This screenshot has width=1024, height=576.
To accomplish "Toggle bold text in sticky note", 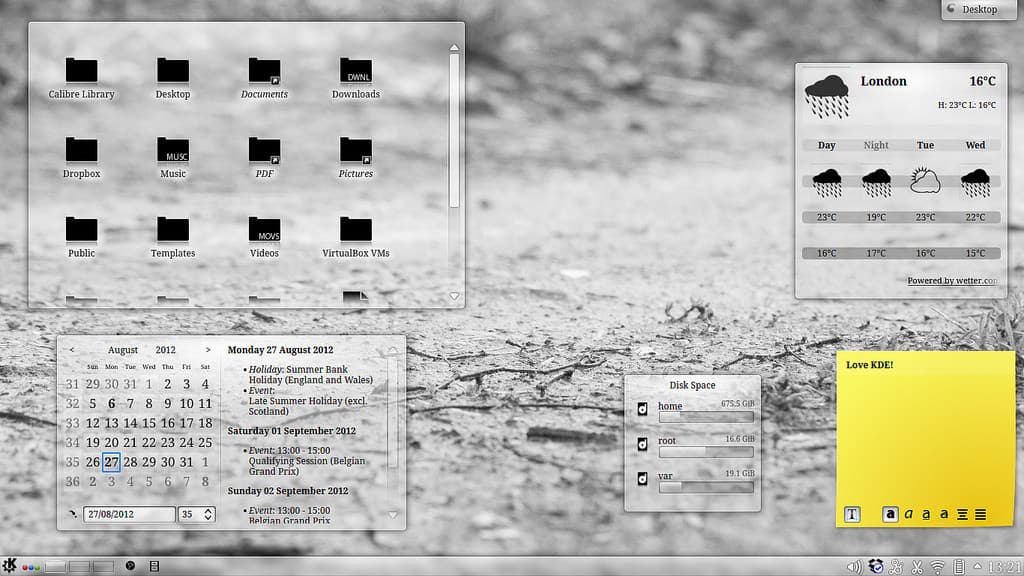I will pyautogui.click(x=889, y=514).
